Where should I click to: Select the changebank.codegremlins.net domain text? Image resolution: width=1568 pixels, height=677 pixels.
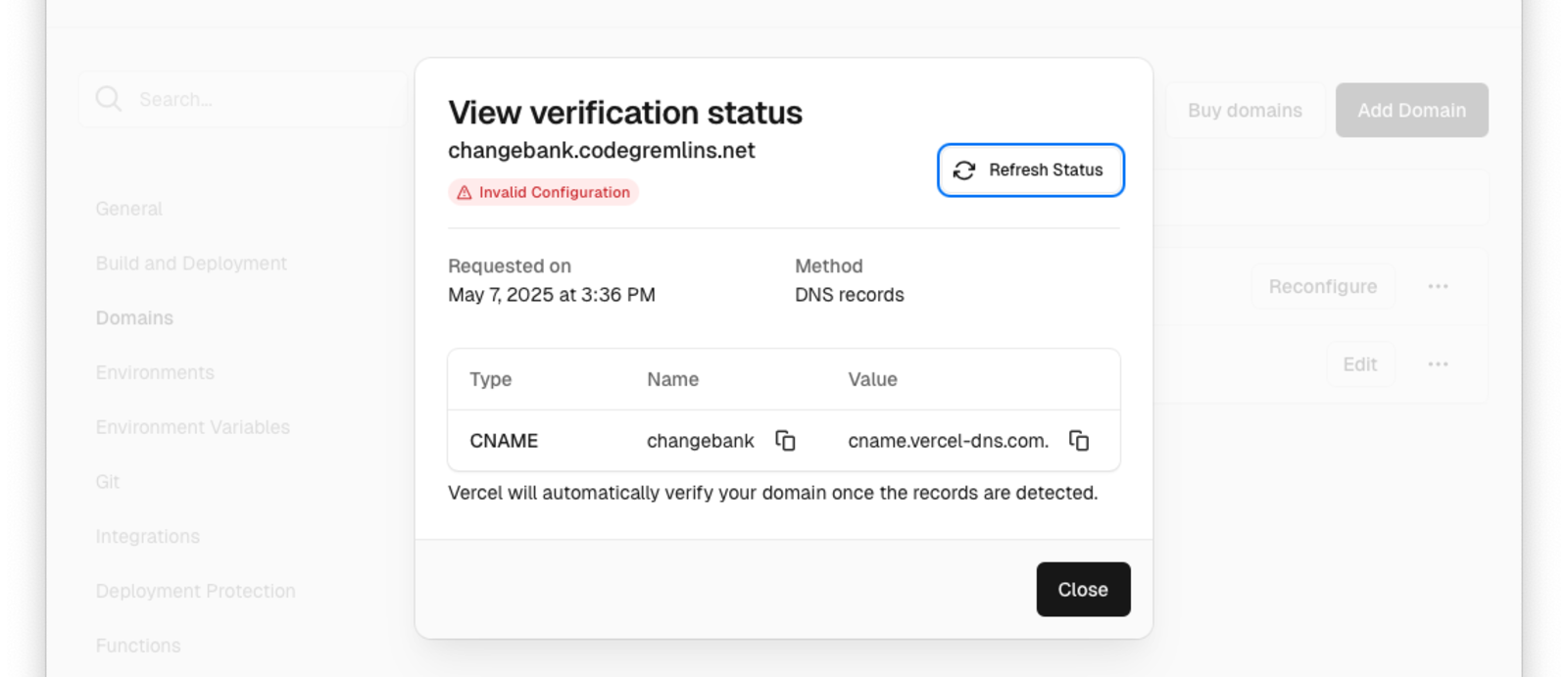pos(602,151)
